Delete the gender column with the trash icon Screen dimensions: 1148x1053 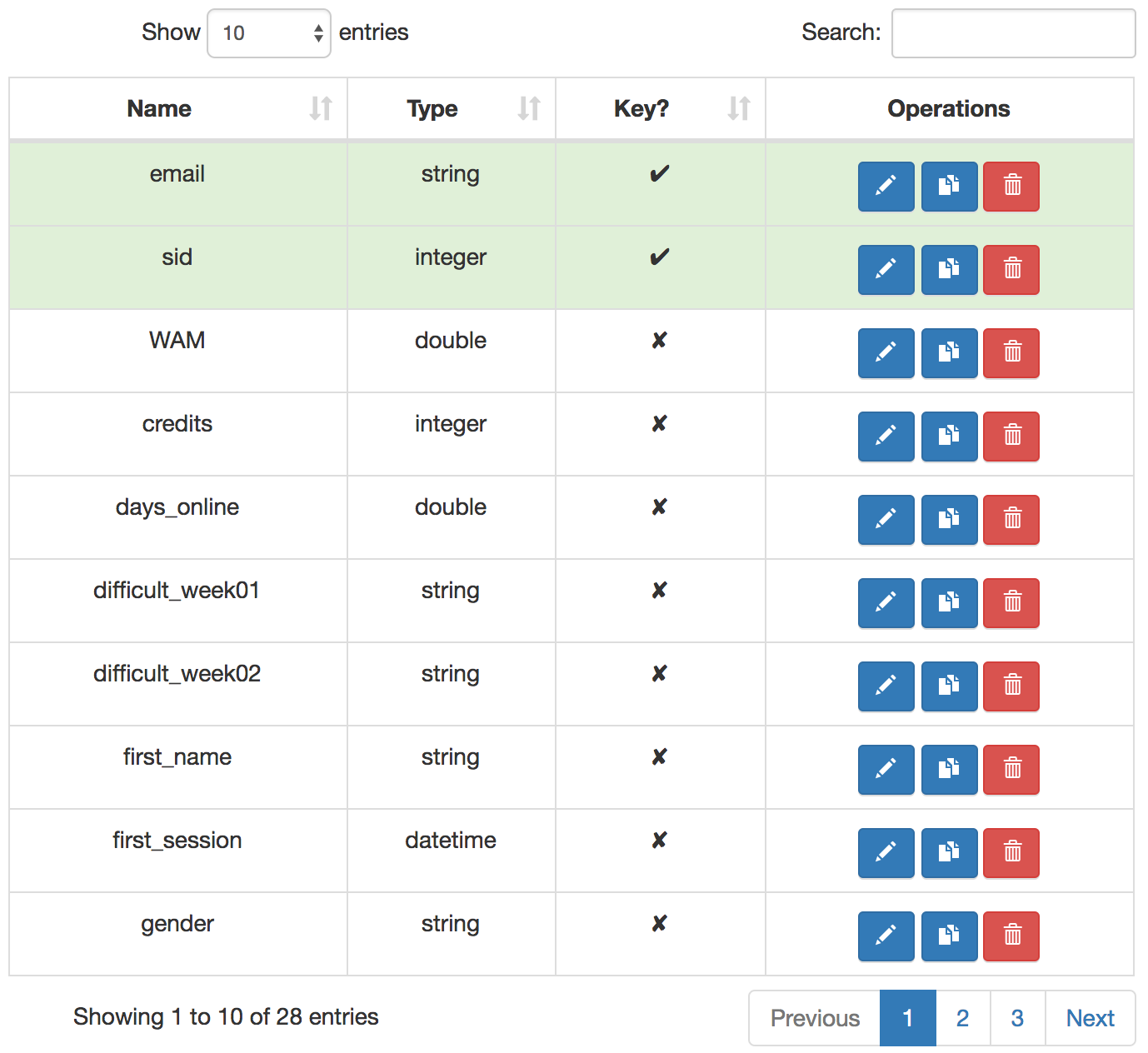click(1011, 936)
